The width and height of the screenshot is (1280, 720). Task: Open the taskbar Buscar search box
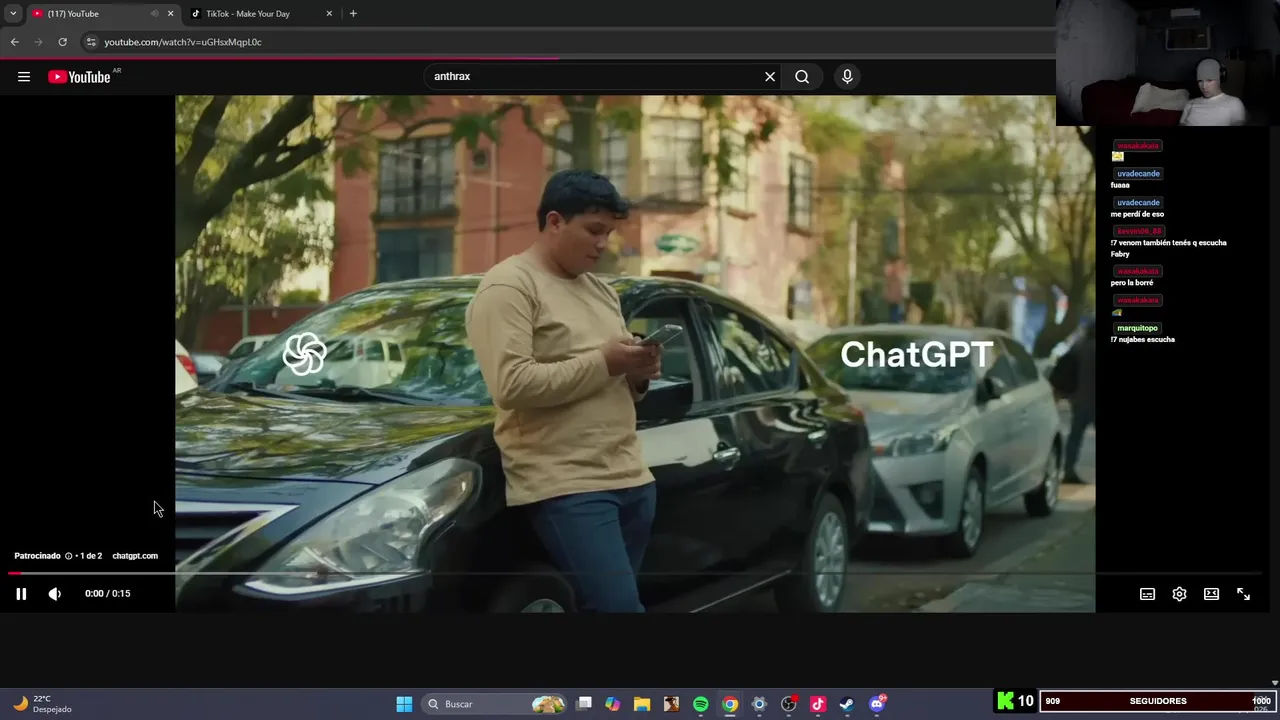pyautogui.click(x=494, y=704)
